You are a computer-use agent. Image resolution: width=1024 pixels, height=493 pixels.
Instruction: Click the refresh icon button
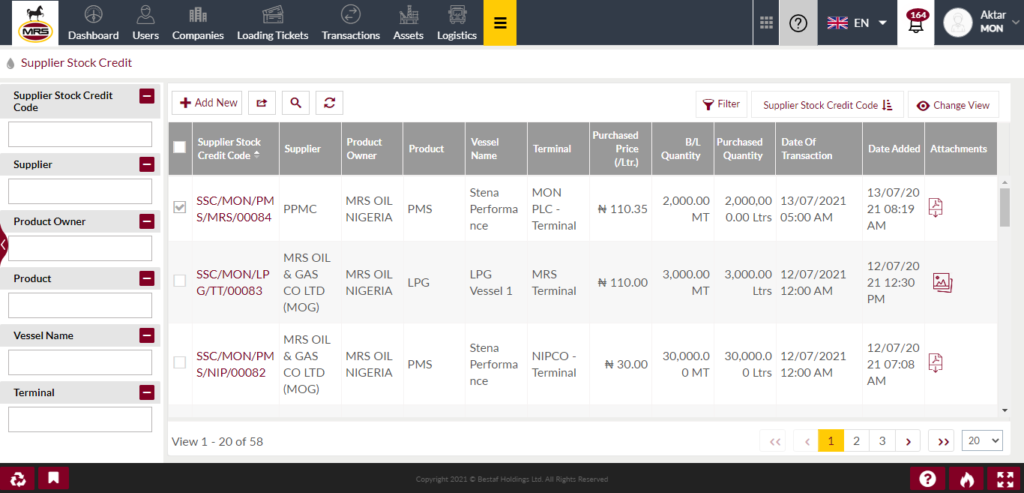click(x=330, y=103)
